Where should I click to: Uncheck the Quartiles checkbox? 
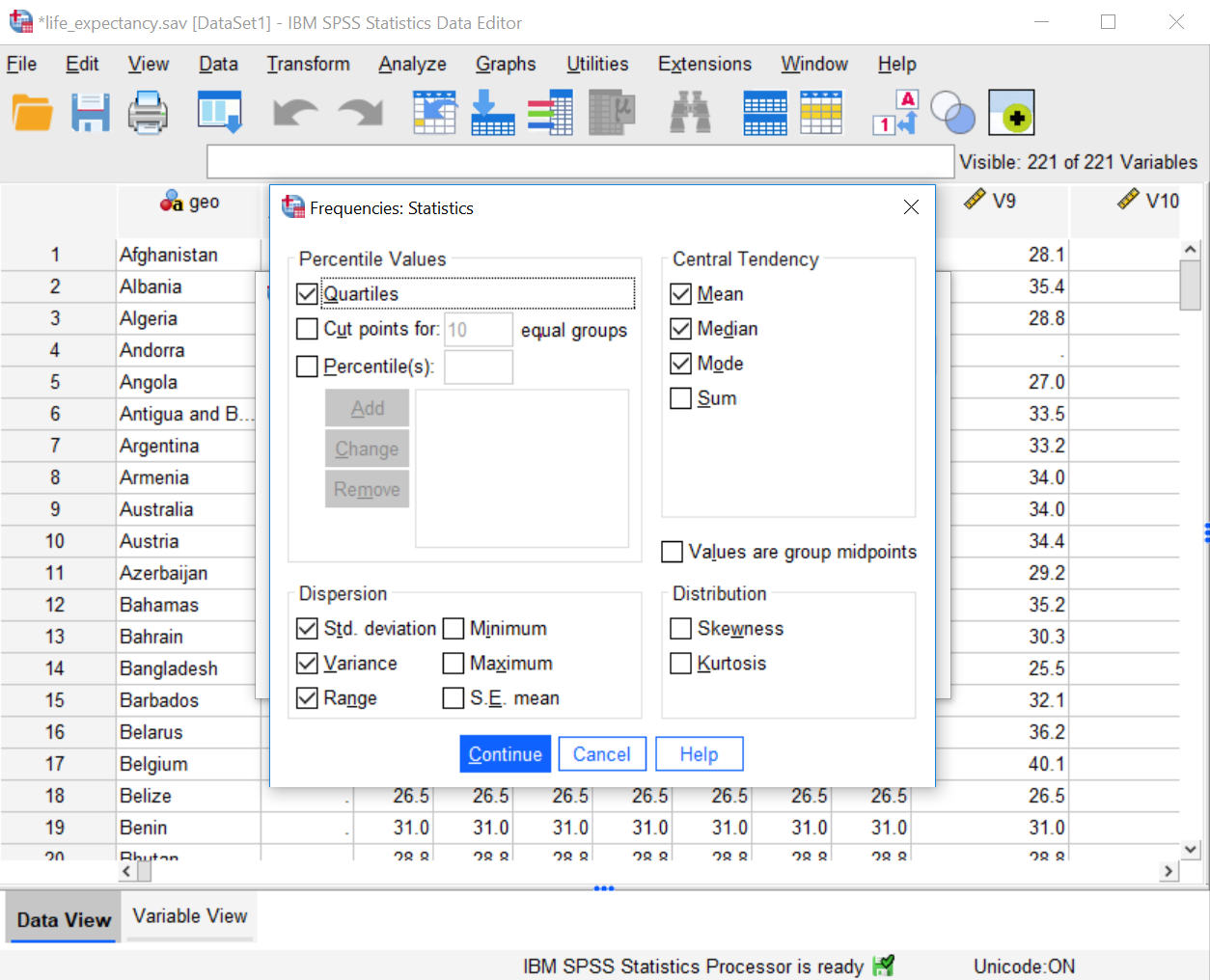307,294
